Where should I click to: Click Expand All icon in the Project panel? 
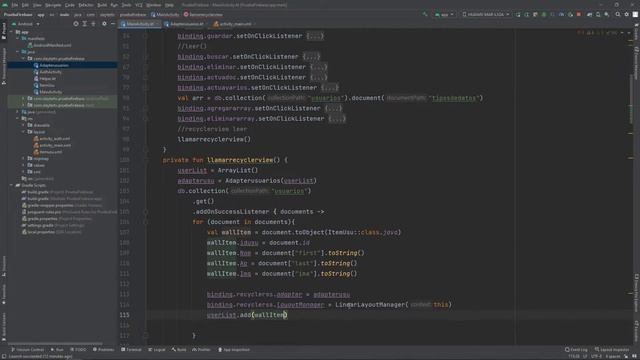84,24
